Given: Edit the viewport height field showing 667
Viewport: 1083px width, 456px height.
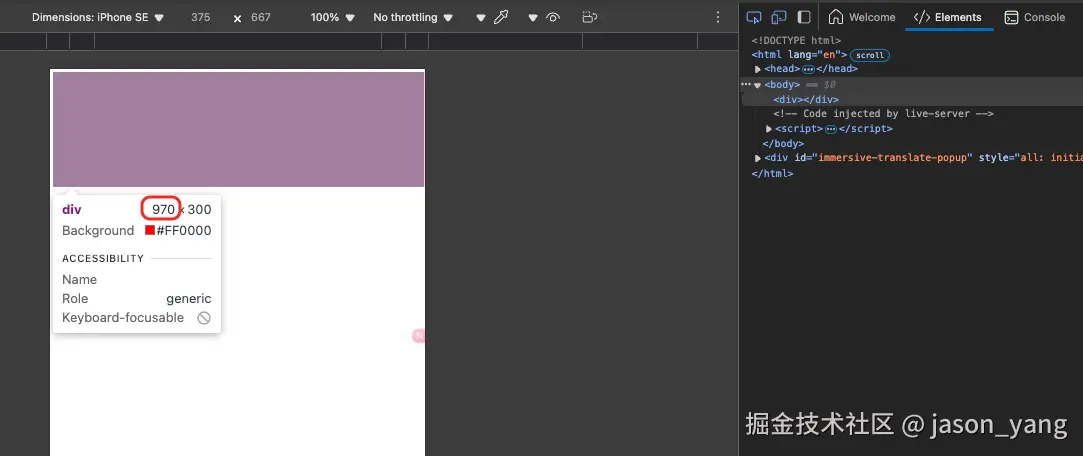Looking at the screenshot, I should 260,17.
